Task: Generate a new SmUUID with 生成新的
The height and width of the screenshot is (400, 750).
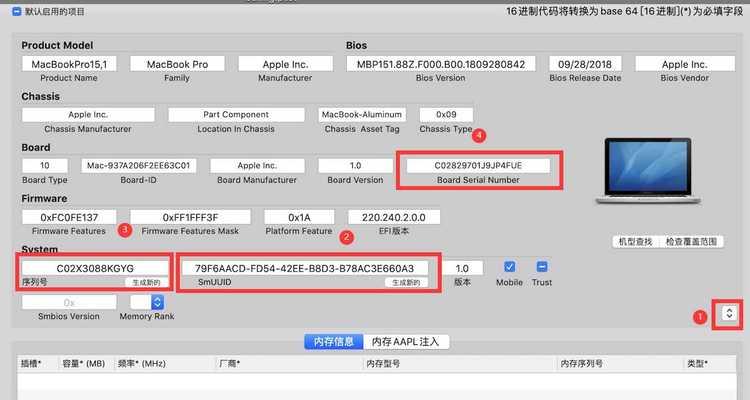Action: [x=406, y=282]
